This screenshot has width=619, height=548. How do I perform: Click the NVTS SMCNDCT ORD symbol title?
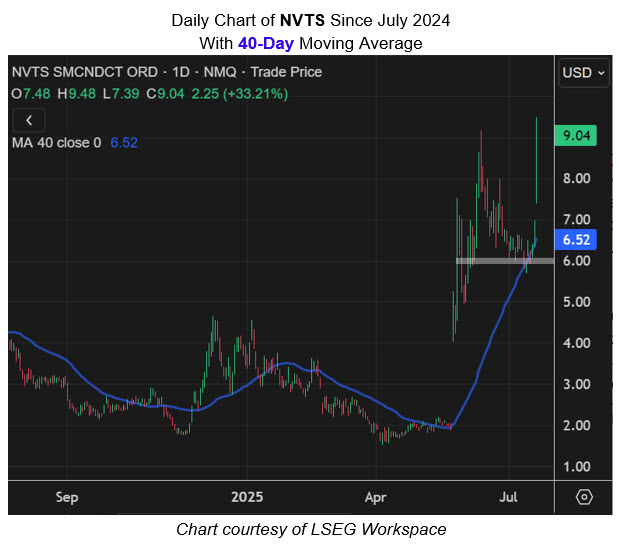[x=73, y=72]
